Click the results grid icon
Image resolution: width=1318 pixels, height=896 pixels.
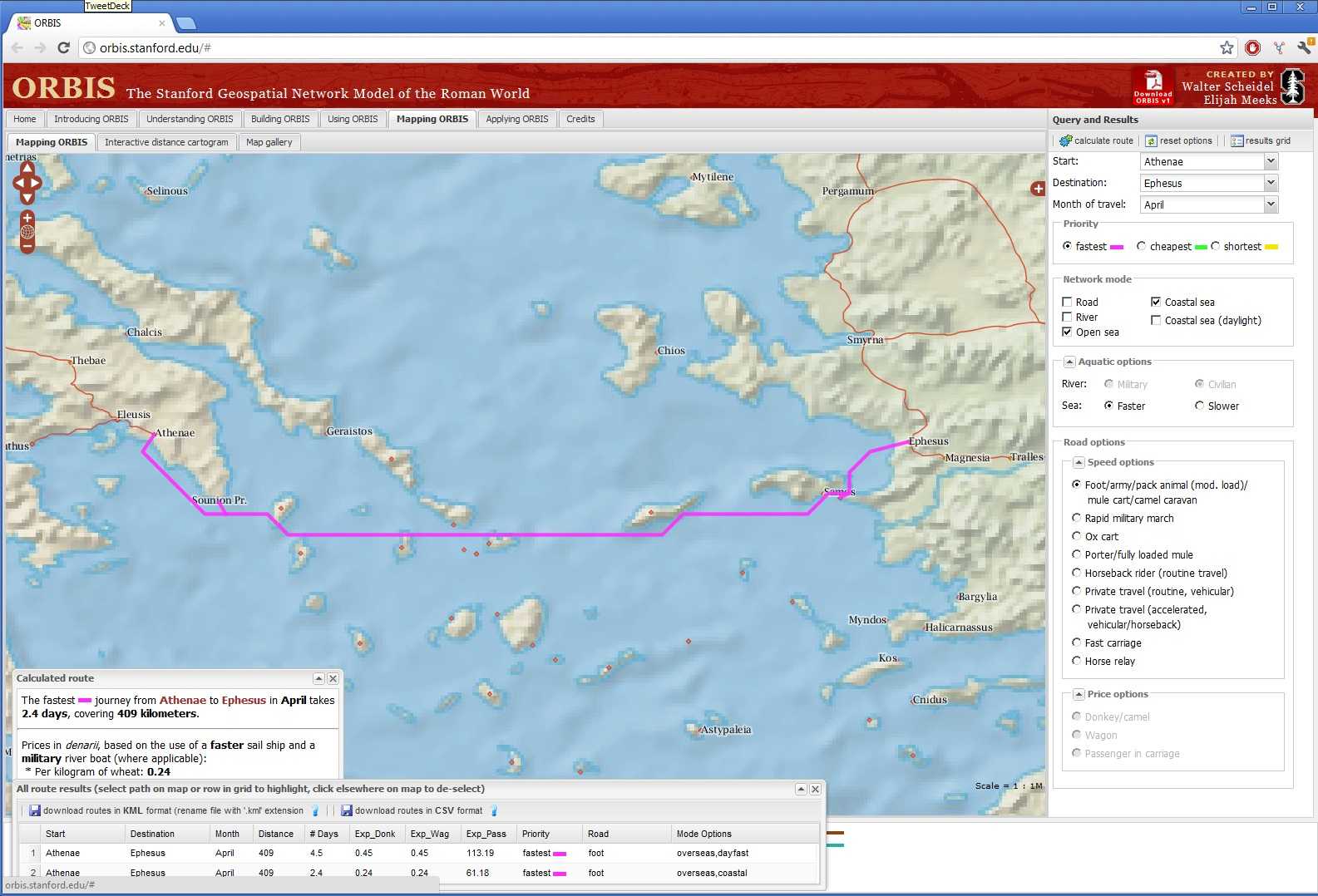pyautogui.click(x=1237, y=140)
